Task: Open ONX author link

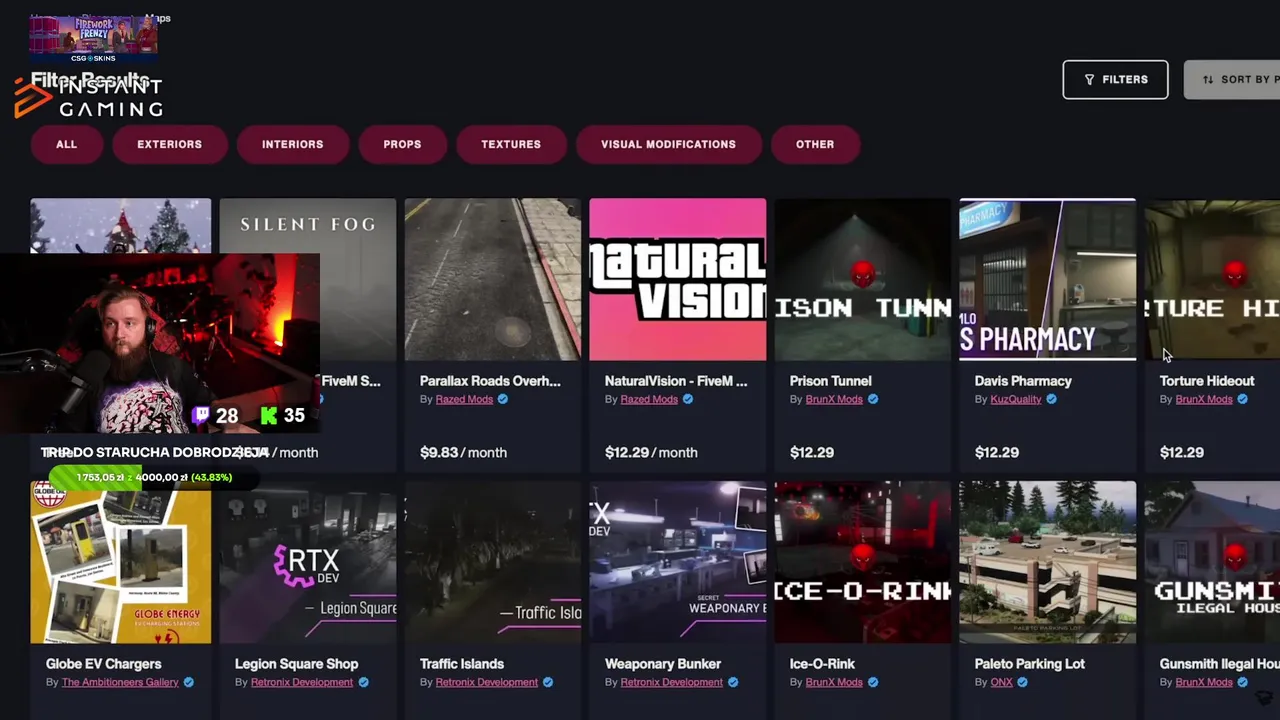Action: point(1001,682)
